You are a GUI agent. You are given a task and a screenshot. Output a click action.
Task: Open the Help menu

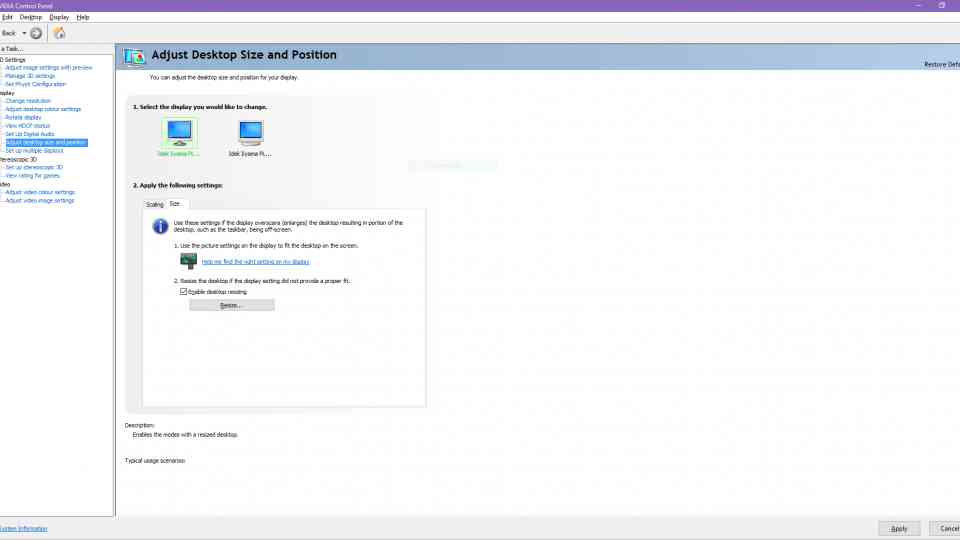tap(83, 17)
